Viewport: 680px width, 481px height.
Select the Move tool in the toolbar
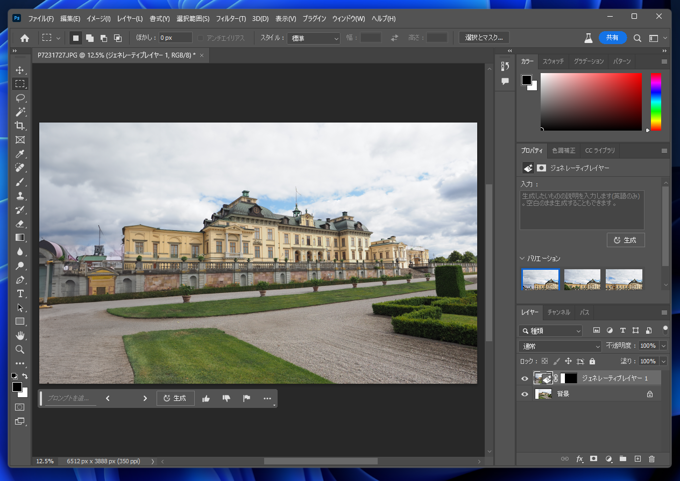(x=20, y=70)
